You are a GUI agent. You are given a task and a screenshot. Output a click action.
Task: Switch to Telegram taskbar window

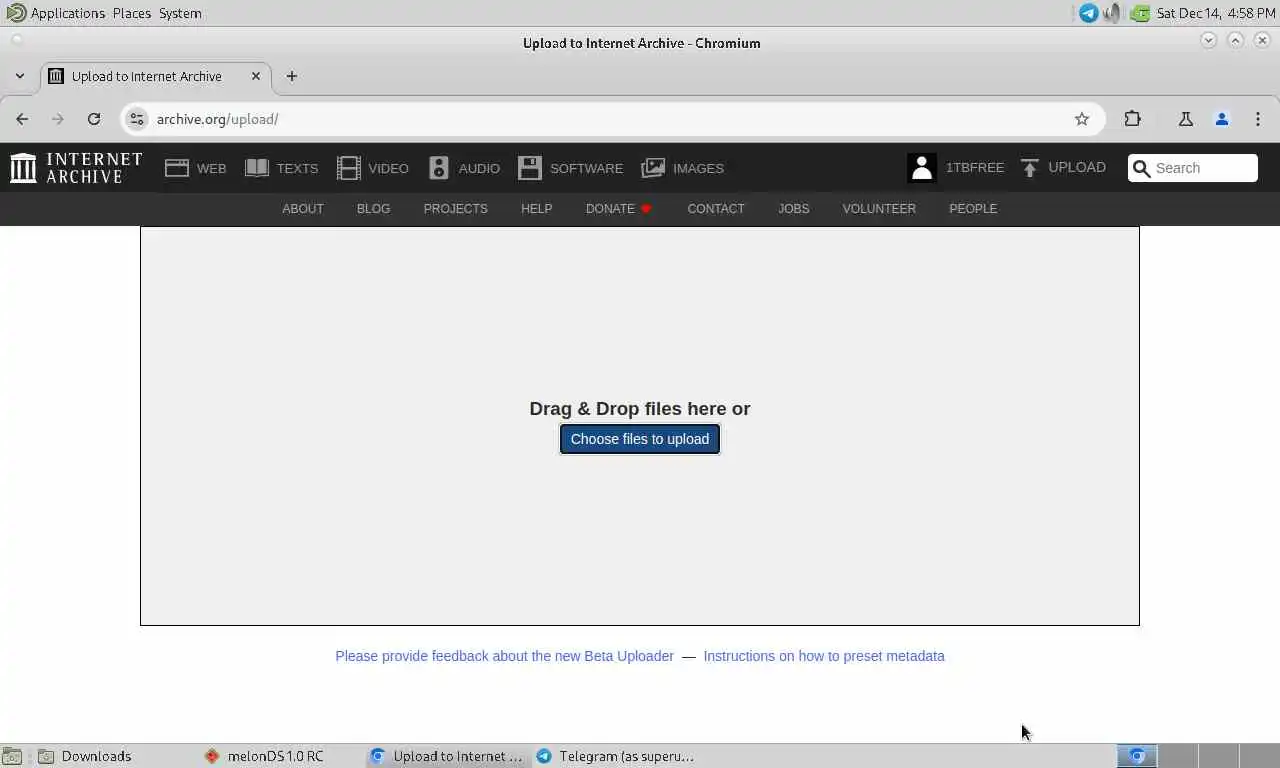coord(614,756)
